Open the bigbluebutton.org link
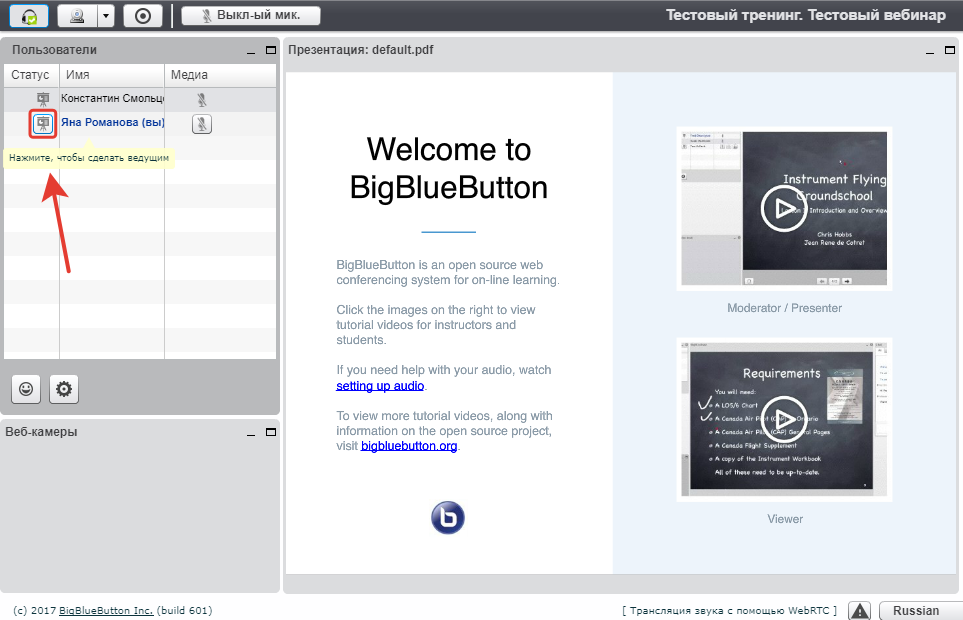This screenshot has height=620, width=963. pyautogui.click(x=409, y=446)
